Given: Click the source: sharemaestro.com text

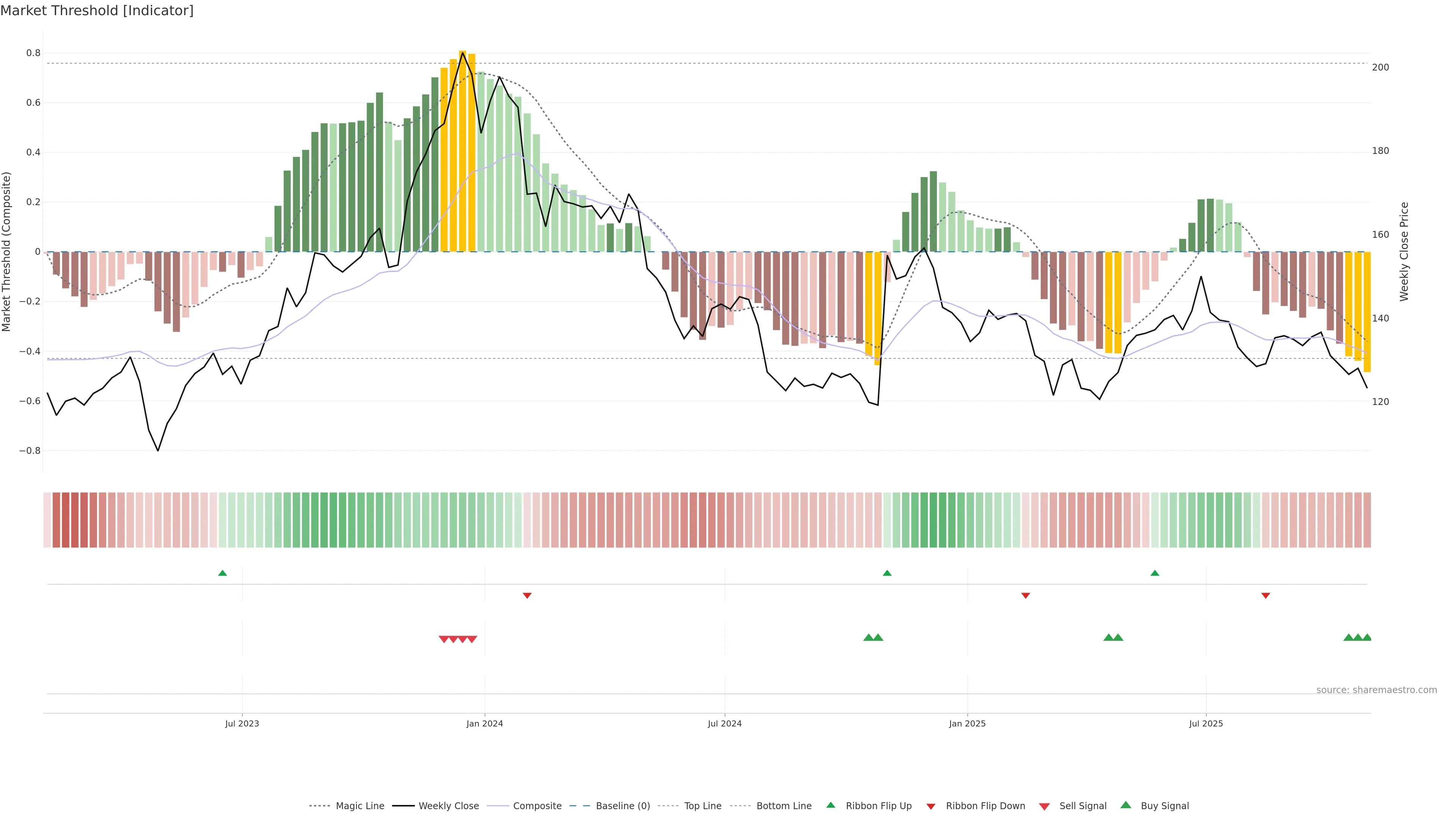Looking at the screenshot, I should coord(1376,690).
